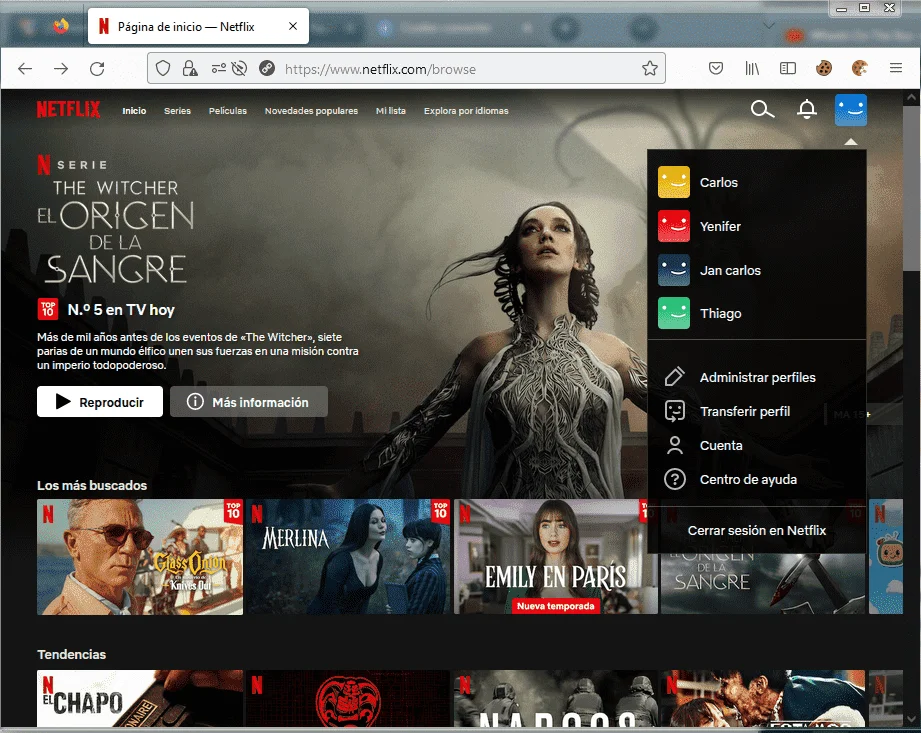Reload the page with refresh icon

tap(97, 69)
